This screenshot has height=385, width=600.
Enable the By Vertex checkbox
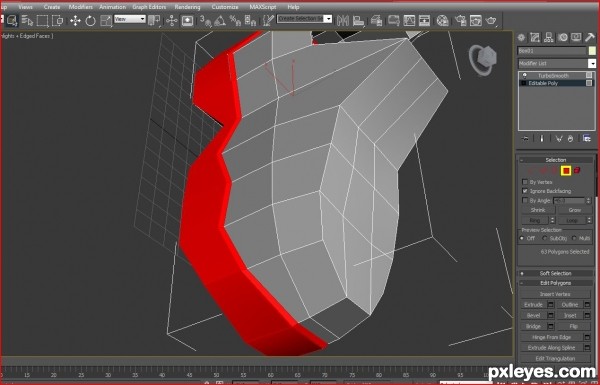point(525,182)
